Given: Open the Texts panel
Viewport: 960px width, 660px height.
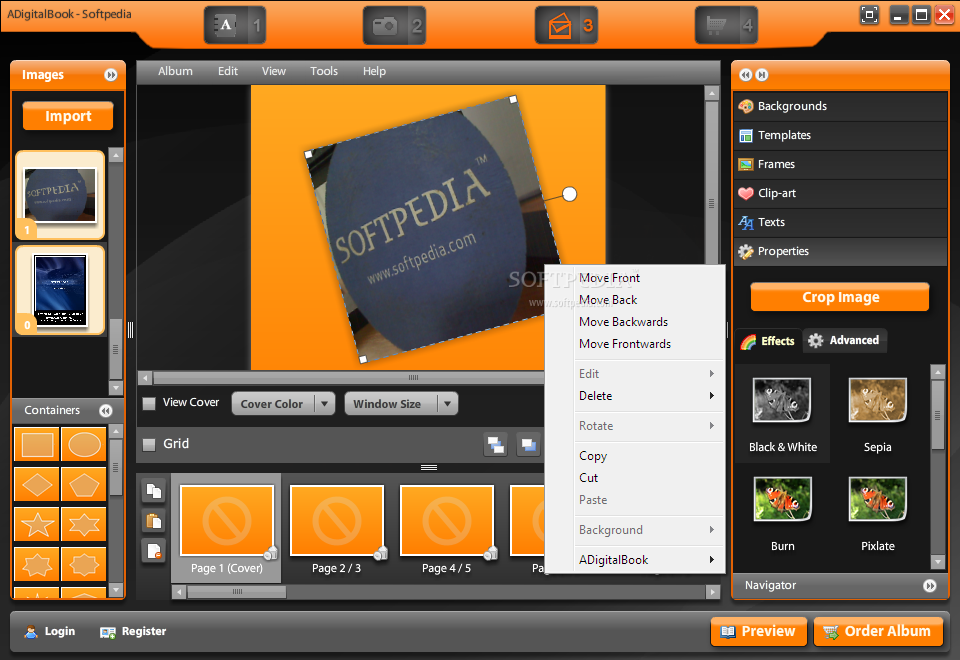Looking at the screenshot, I should pos(840,222).
